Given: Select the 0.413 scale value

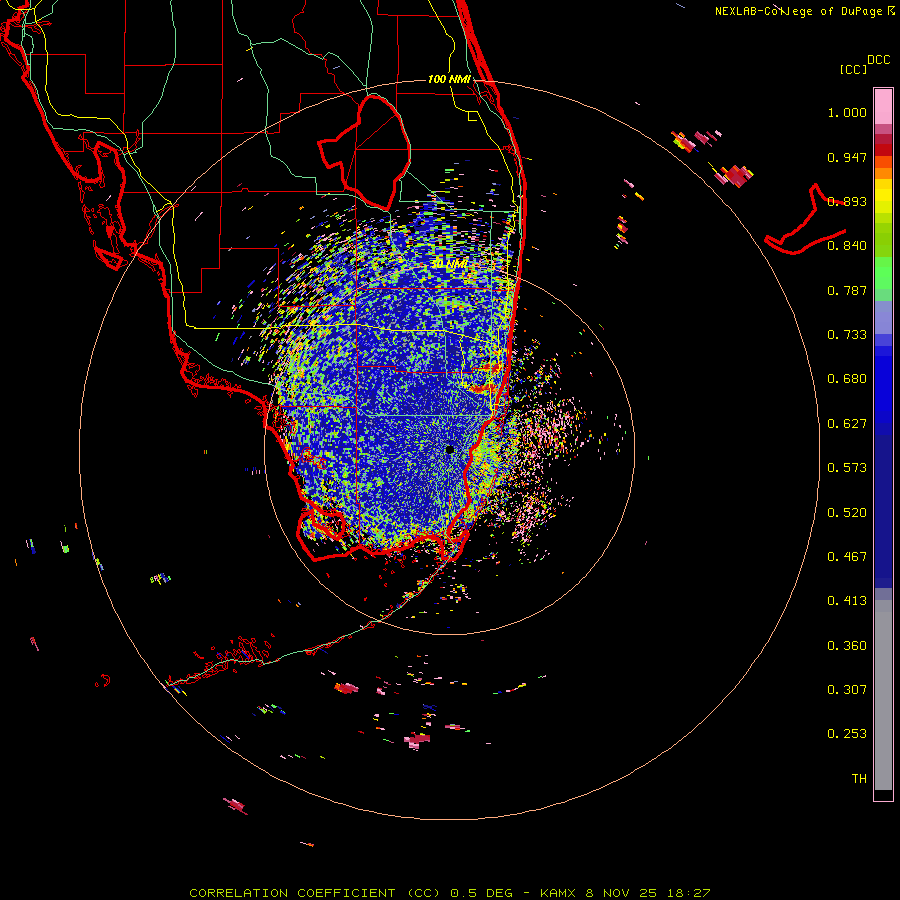Looking at the screenshot, I should pos(847,601).
